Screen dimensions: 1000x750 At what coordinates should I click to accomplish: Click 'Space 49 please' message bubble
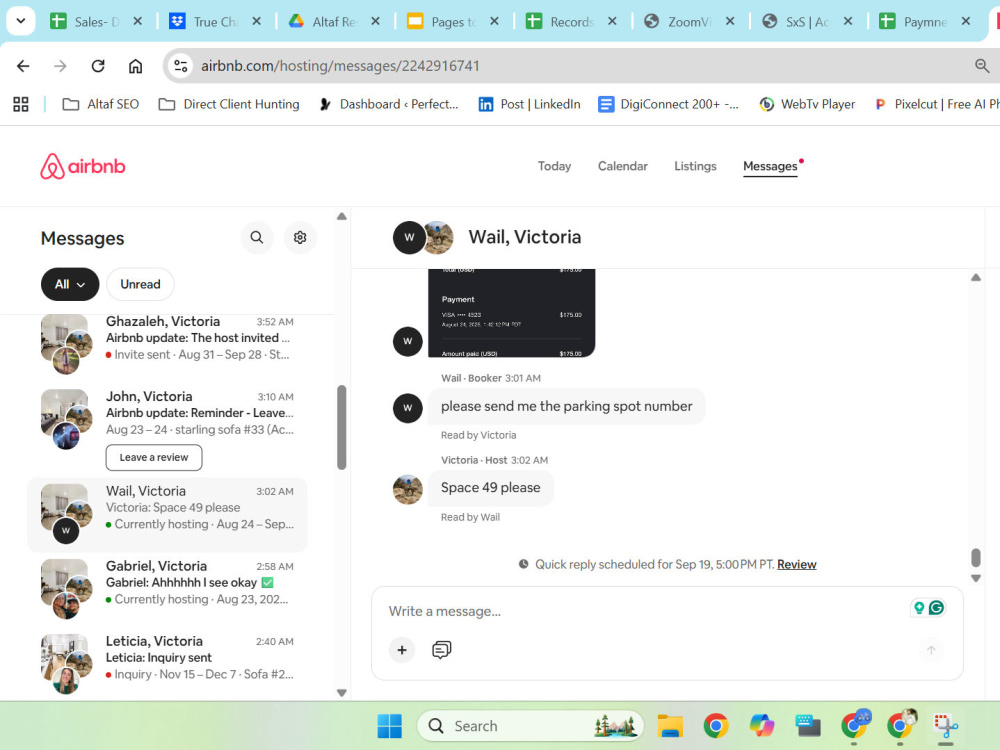[490, 488]
